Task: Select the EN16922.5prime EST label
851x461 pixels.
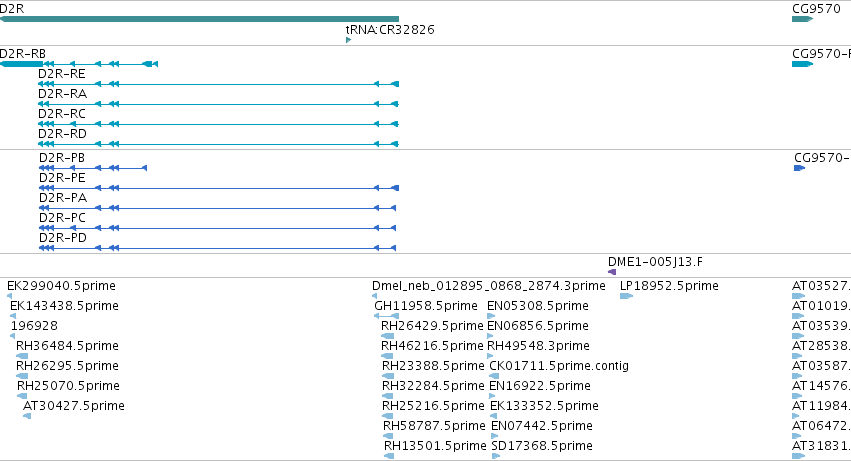Action: click(540, 386)
